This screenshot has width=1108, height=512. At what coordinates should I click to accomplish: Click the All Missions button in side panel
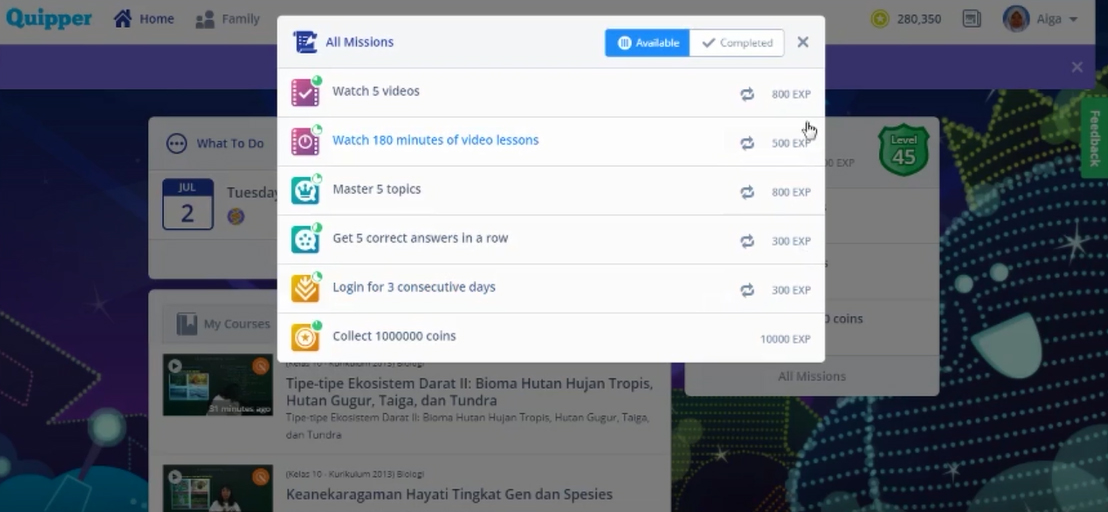click(x=812, y=376)
